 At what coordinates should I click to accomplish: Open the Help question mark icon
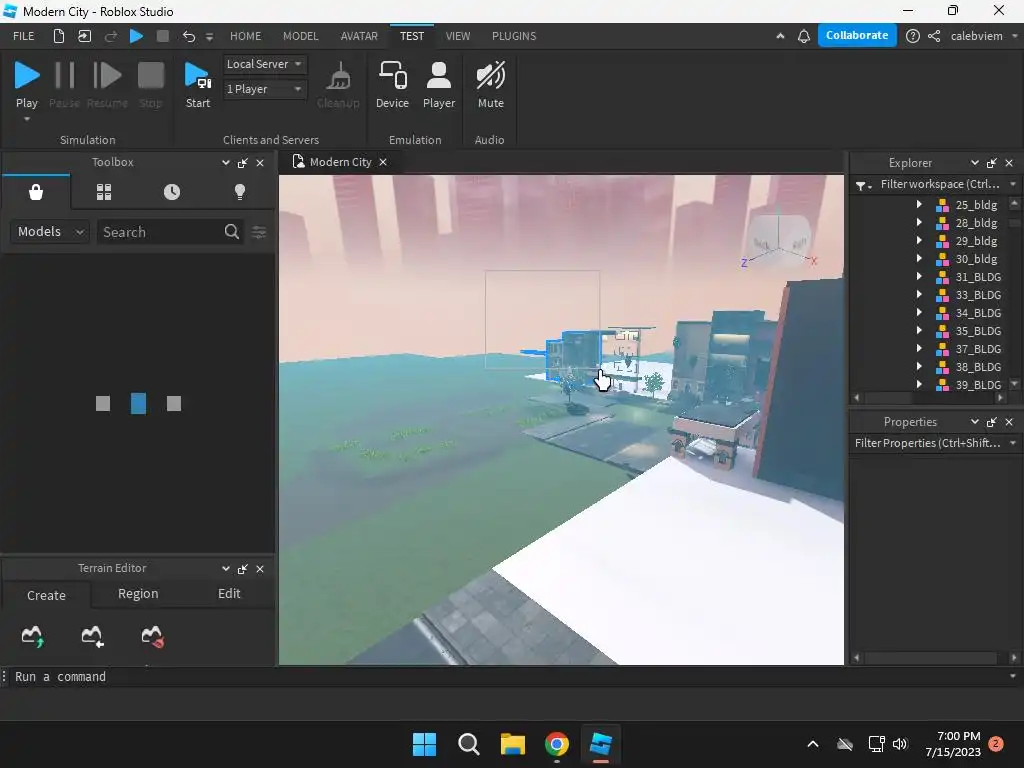(913, 36)
